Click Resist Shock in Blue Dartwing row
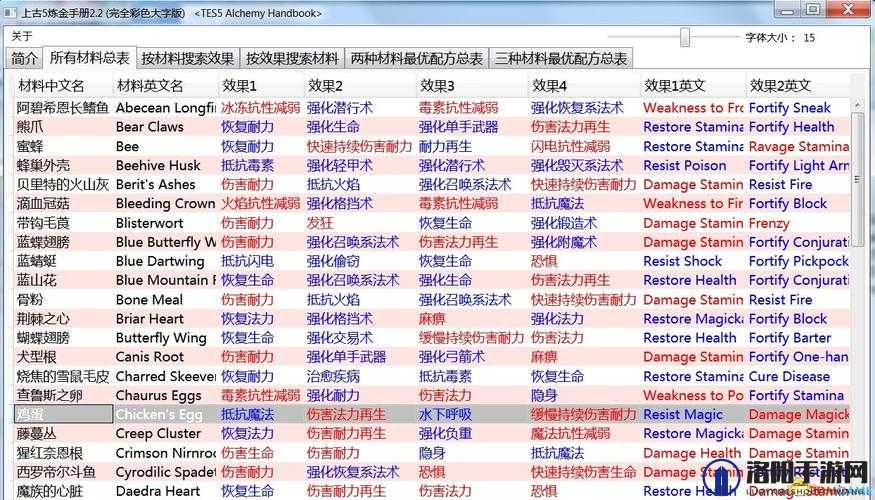Viewport: 875px width, 500px height. pos(682,261)
